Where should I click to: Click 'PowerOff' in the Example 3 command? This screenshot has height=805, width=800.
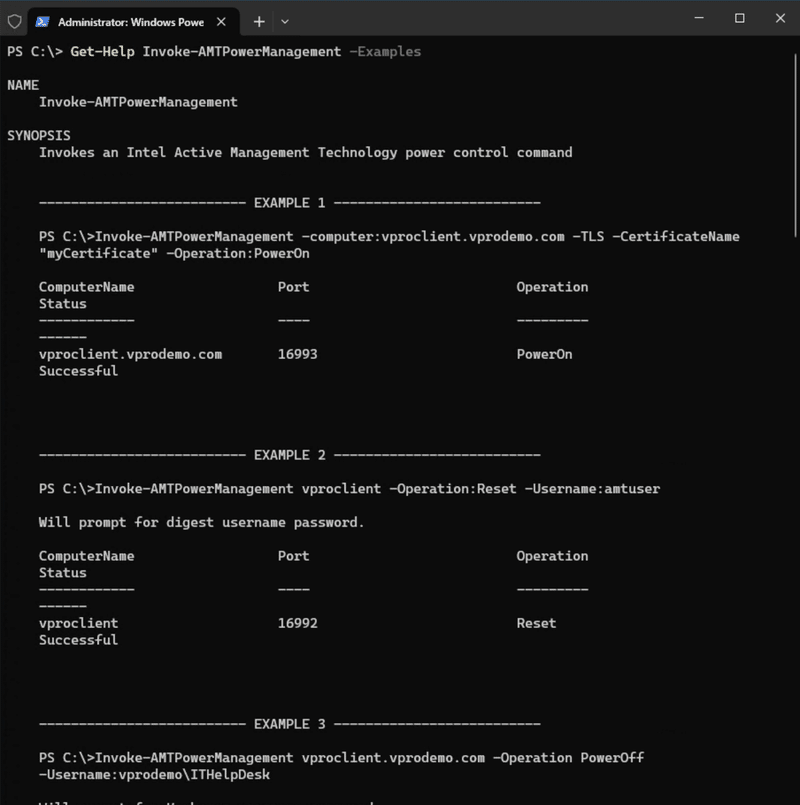click(612, 758)
